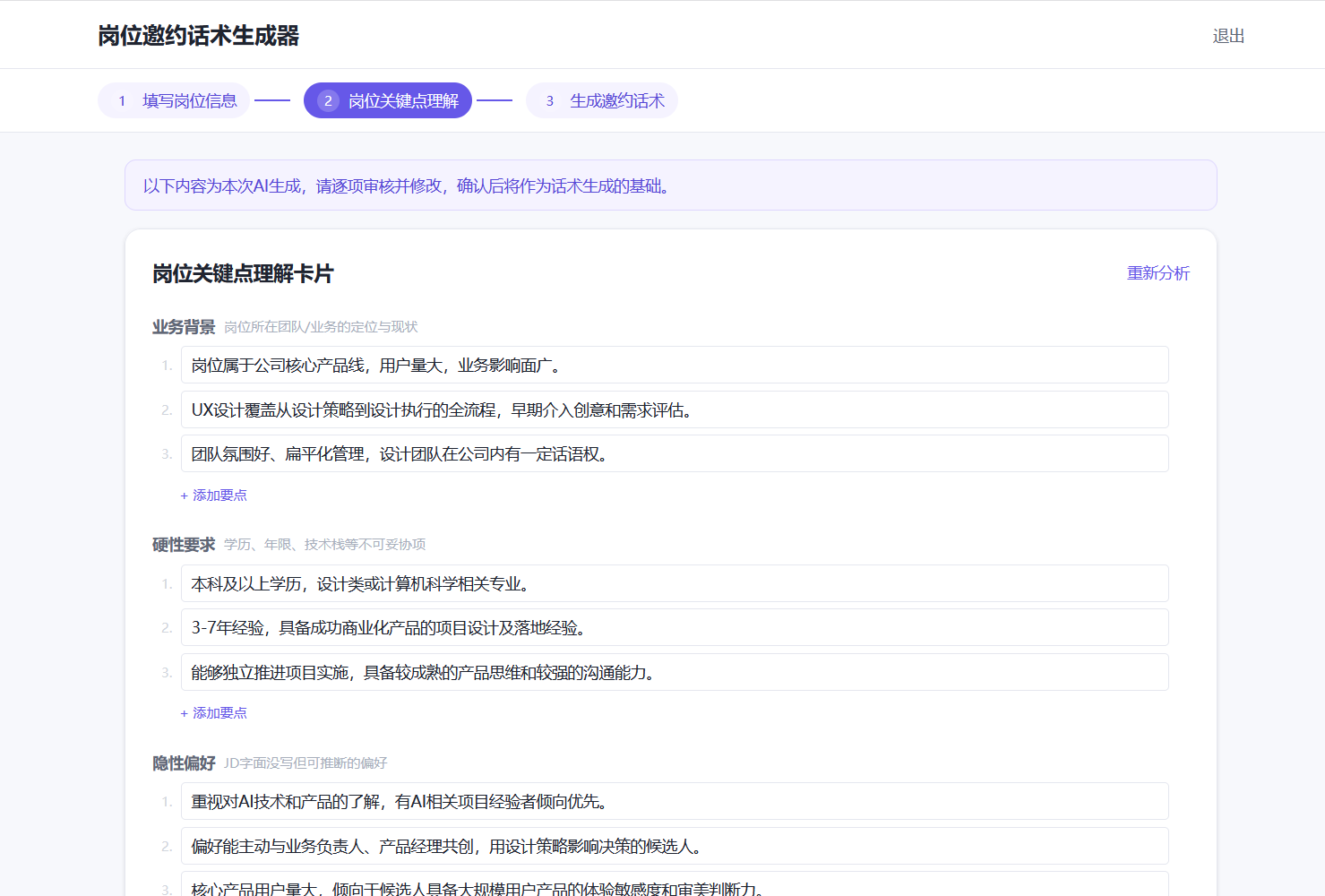Edit field 3-7年经验 requirement

pyautogui.click(x=675, y=627)
